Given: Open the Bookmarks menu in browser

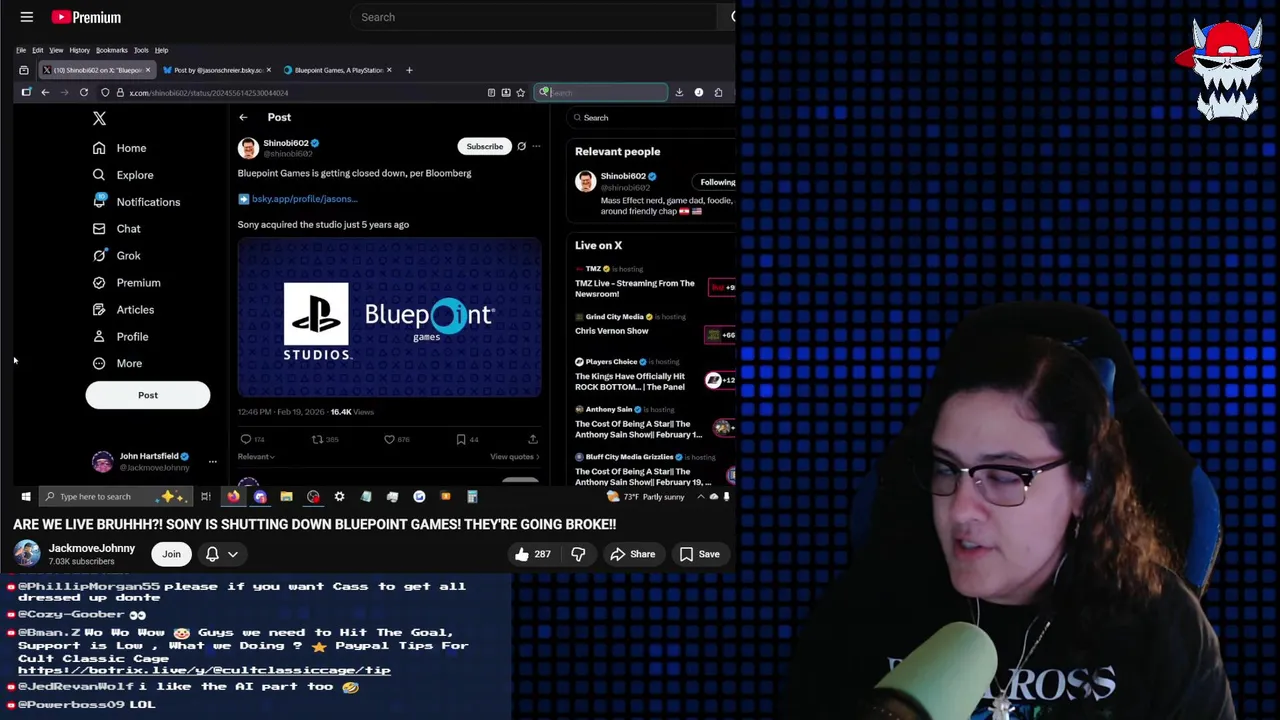Looking at the screenshot, I should pos(112,50).
